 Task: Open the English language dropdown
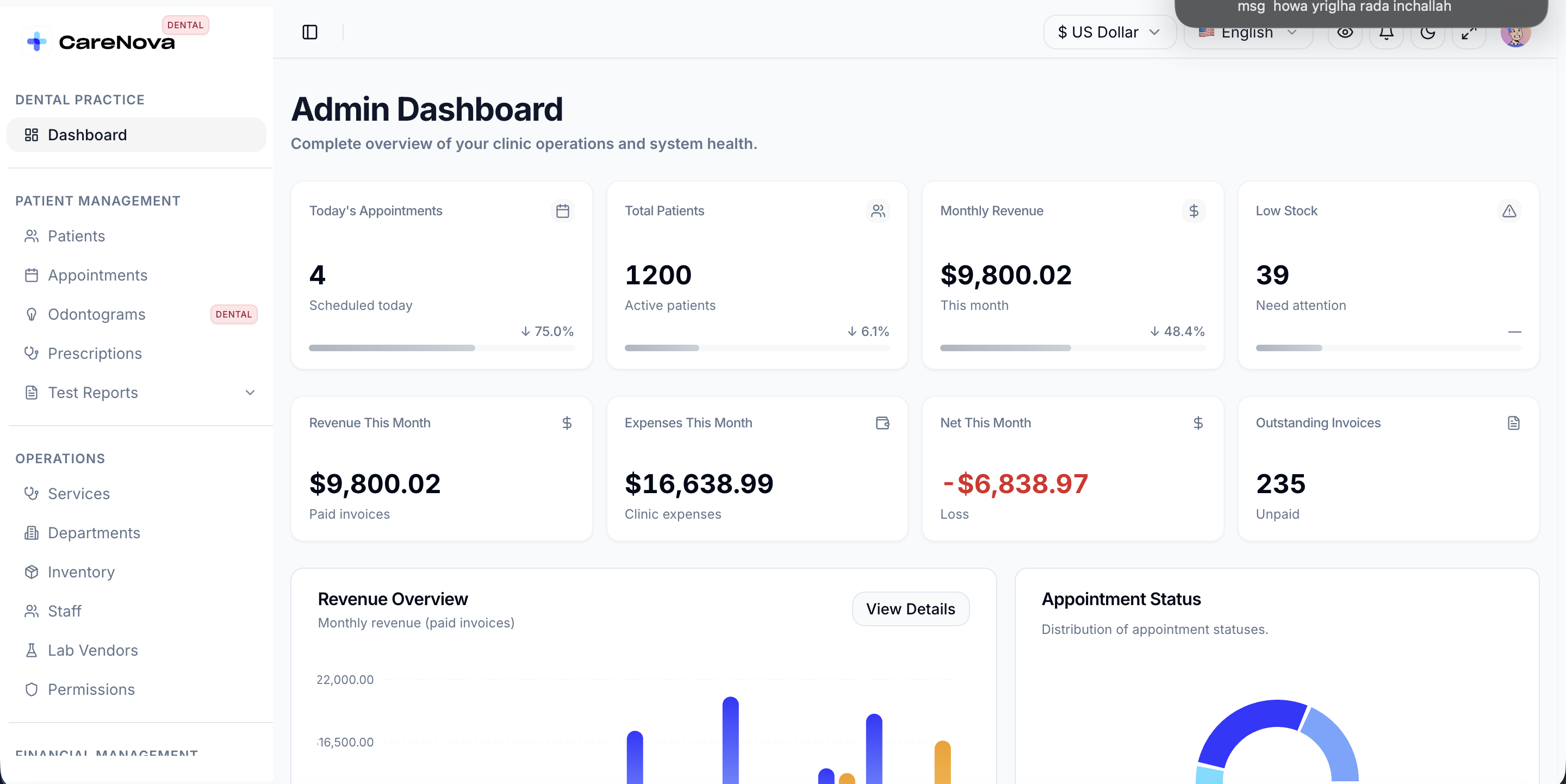tap(1247, 33)
